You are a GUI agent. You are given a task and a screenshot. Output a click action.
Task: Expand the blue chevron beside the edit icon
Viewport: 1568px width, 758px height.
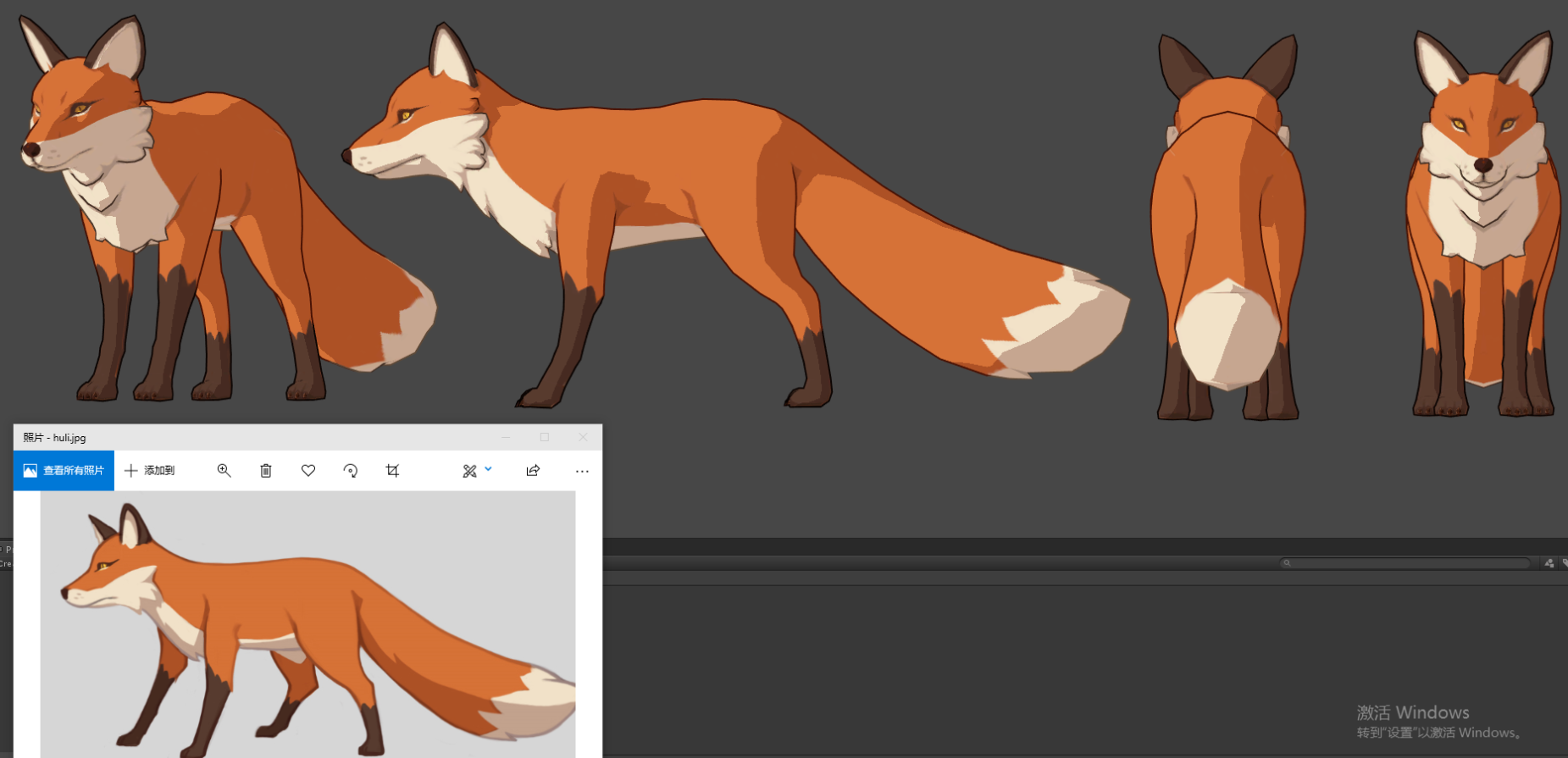point(488,468)
